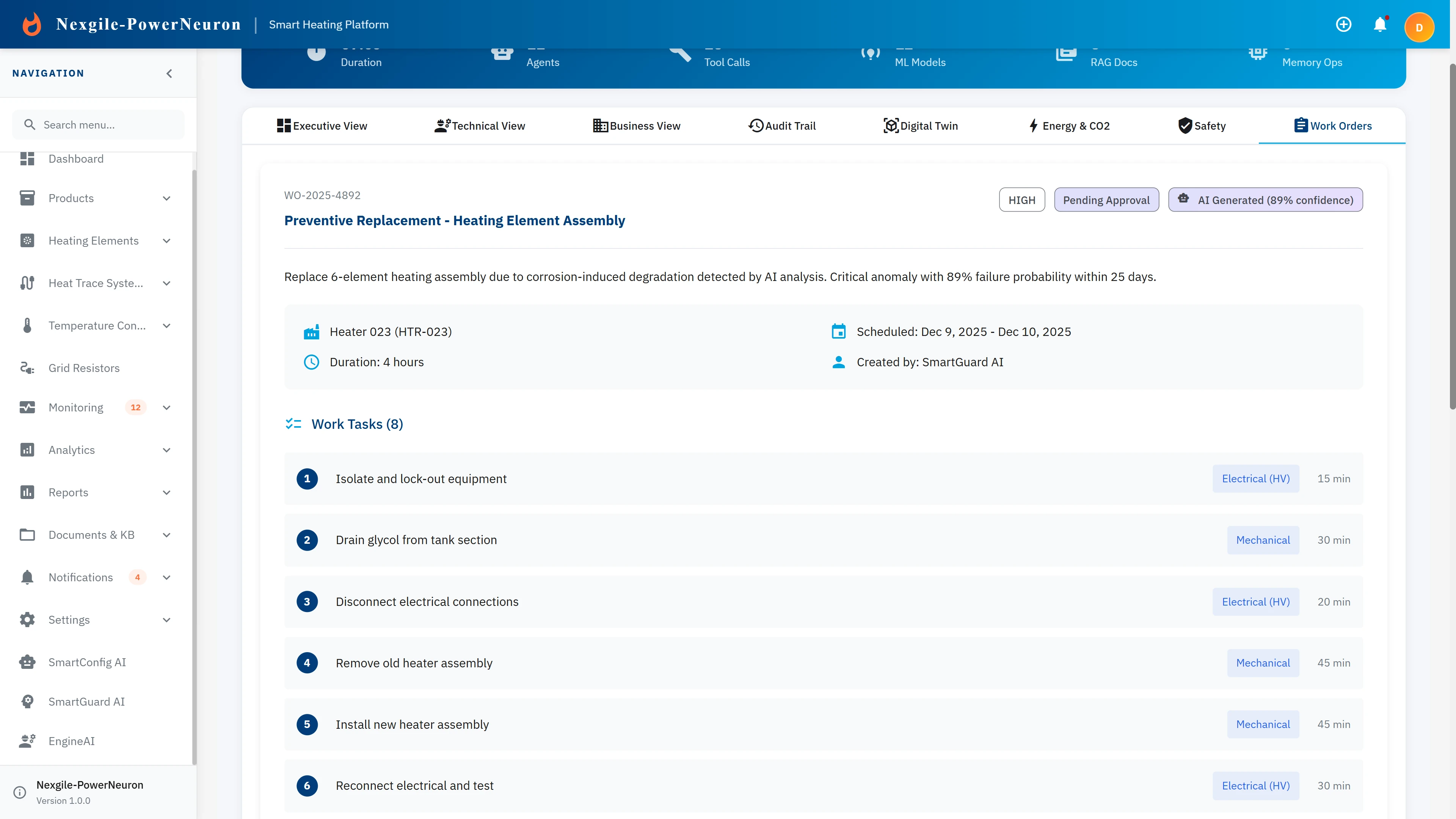Select EngineAI in the navigation sidebar
Screen dimensions: 1456x819
pos(71,741)
